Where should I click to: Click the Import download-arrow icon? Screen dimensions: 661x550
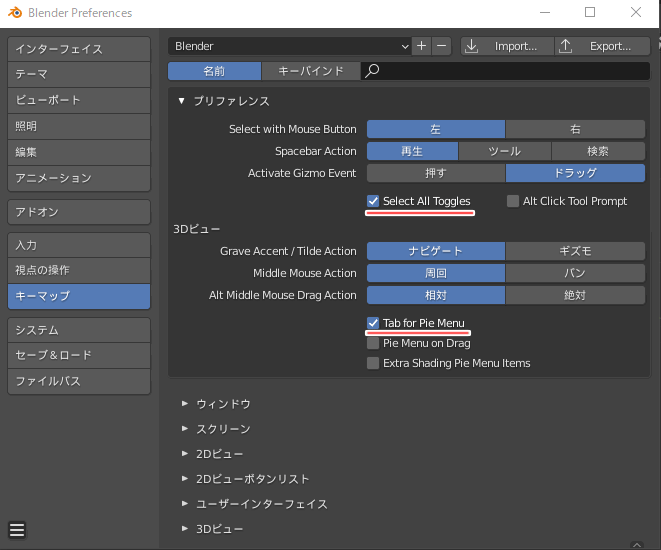[x=472, y=46]
